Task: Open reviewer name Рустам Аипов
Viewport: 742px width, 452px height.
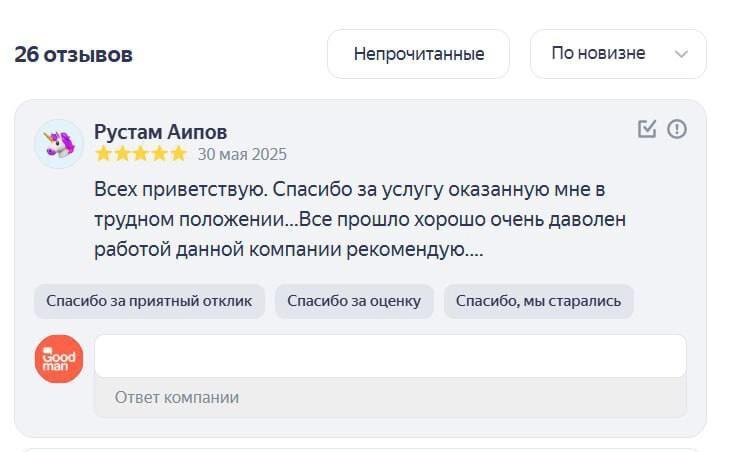Action: click(x=160, y=132)
